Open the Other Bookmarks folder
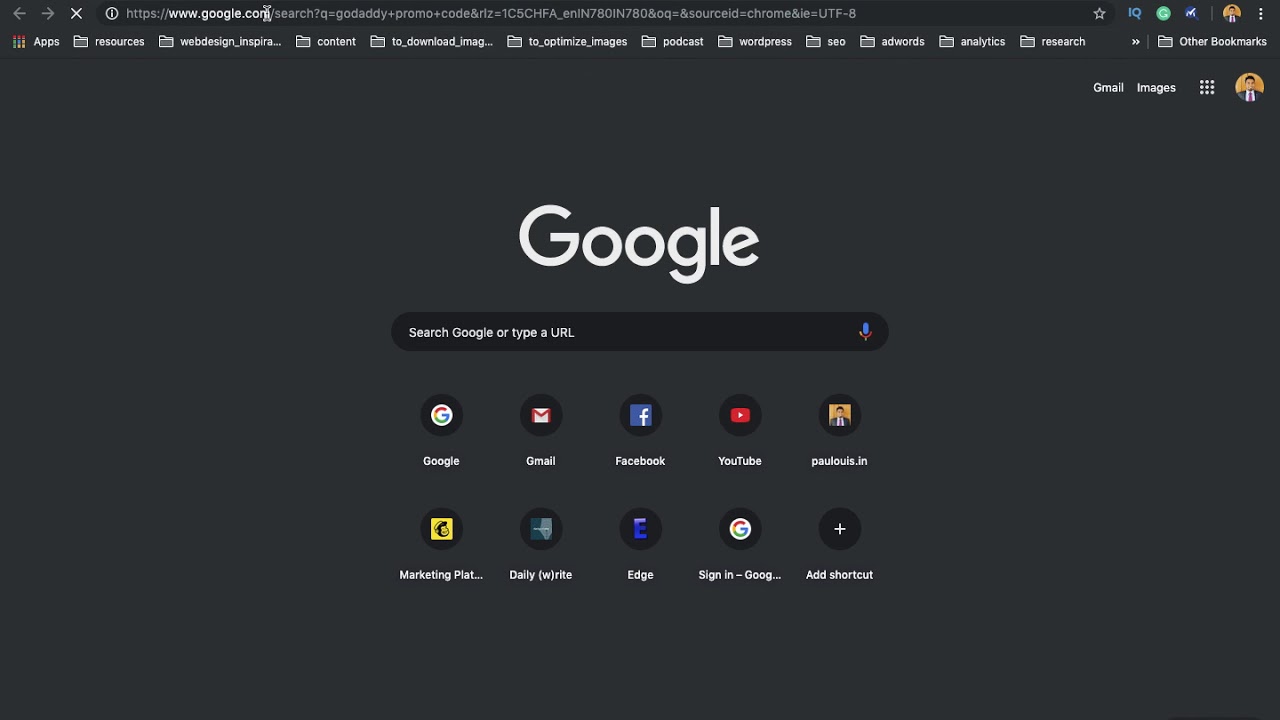 tap(1212, 42)
